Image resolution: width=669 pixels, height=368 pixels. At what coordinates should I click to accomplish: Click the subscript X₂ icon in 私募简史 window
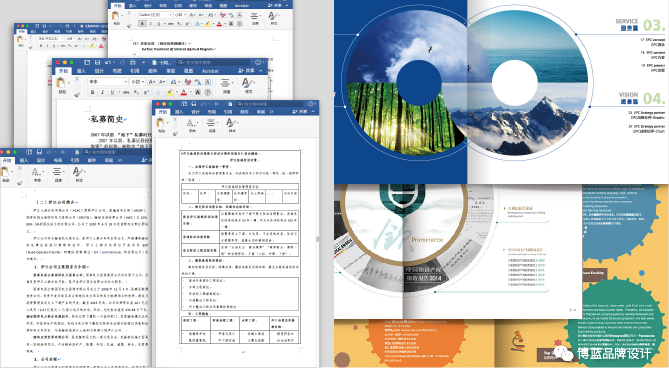(136, 92)
